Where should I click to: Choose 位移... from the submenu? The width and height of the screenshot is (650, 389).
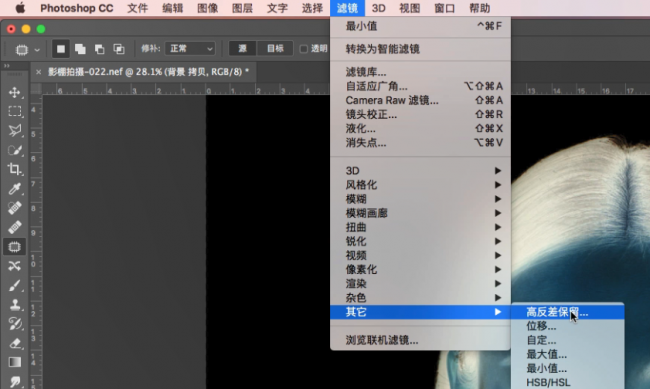coord(568,326)
